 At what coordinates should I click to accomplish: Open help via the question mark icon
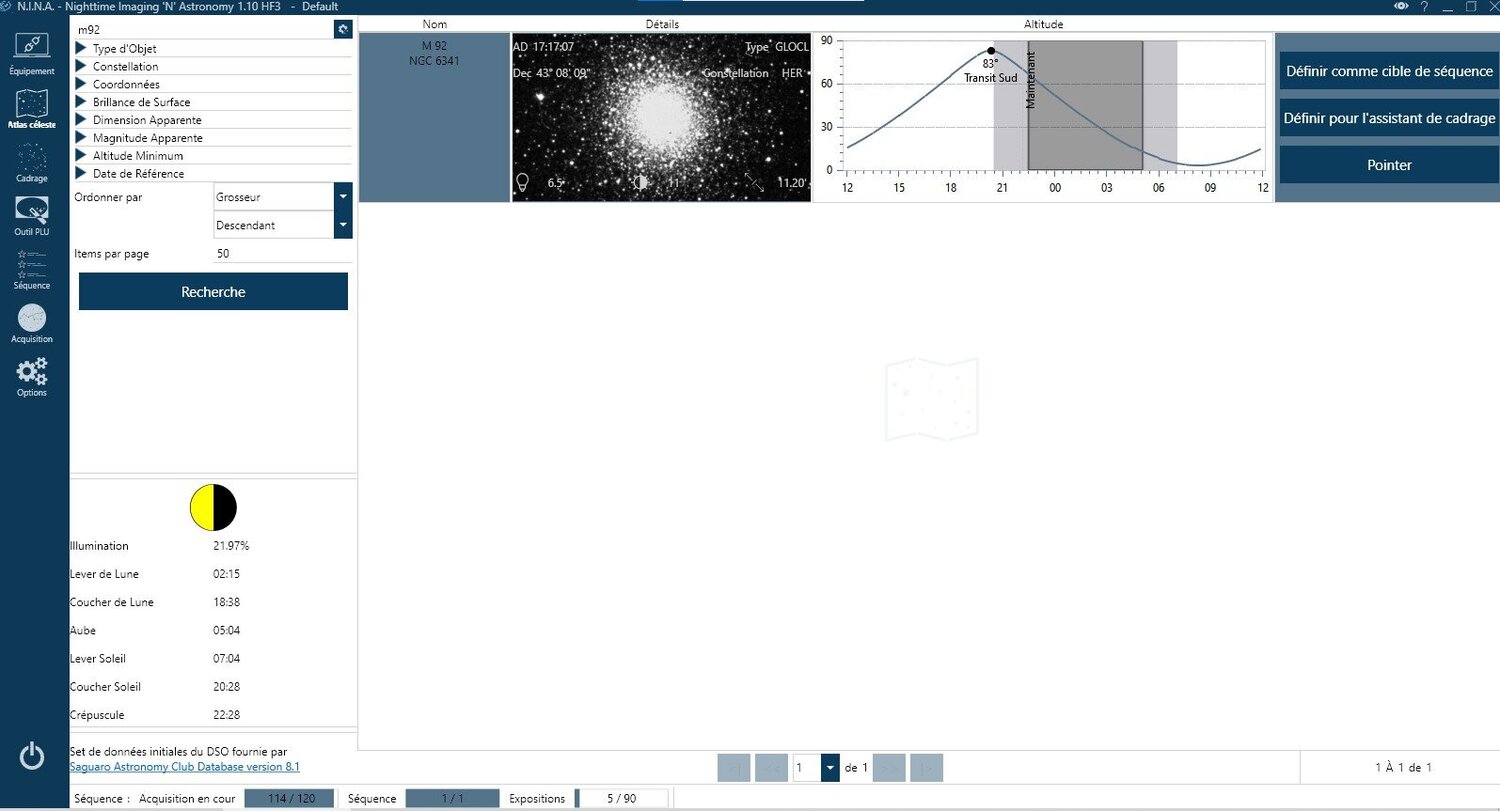tap(1424, 7)
